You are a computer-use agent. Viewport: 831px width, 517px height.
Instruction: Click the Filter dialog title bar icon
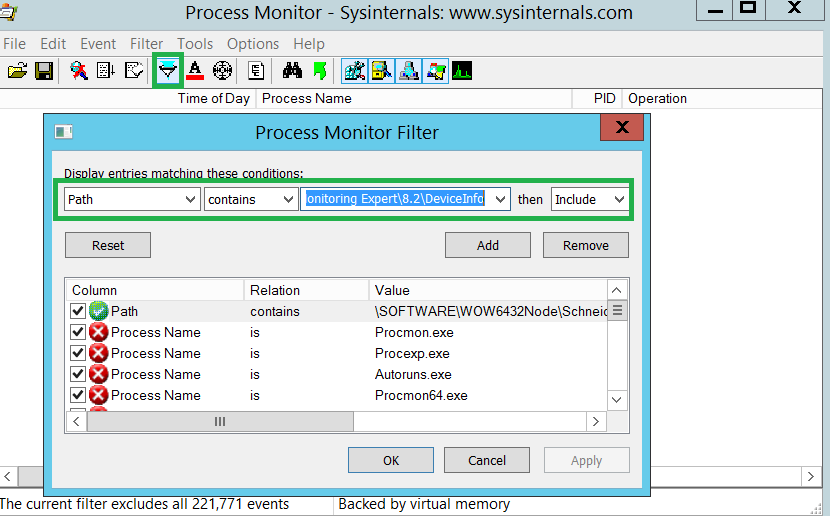64,131
